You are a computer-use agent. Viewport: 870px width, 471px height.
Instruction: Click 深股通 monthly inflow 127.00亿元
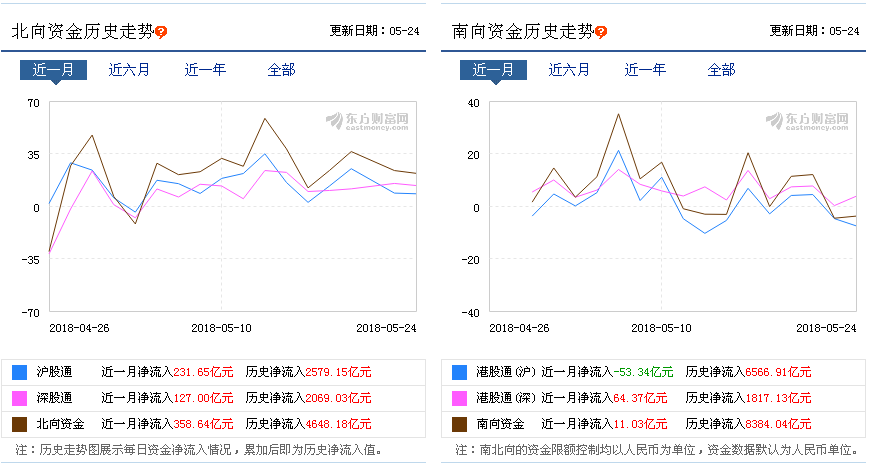[204, 398]
